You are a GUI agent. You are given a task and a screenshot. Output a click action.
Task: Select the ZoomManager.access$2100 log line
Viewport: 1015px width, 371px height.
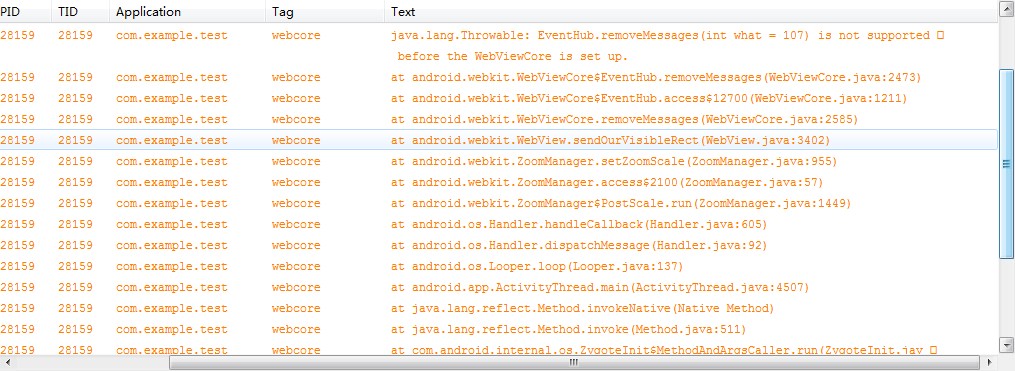(498, 183)
